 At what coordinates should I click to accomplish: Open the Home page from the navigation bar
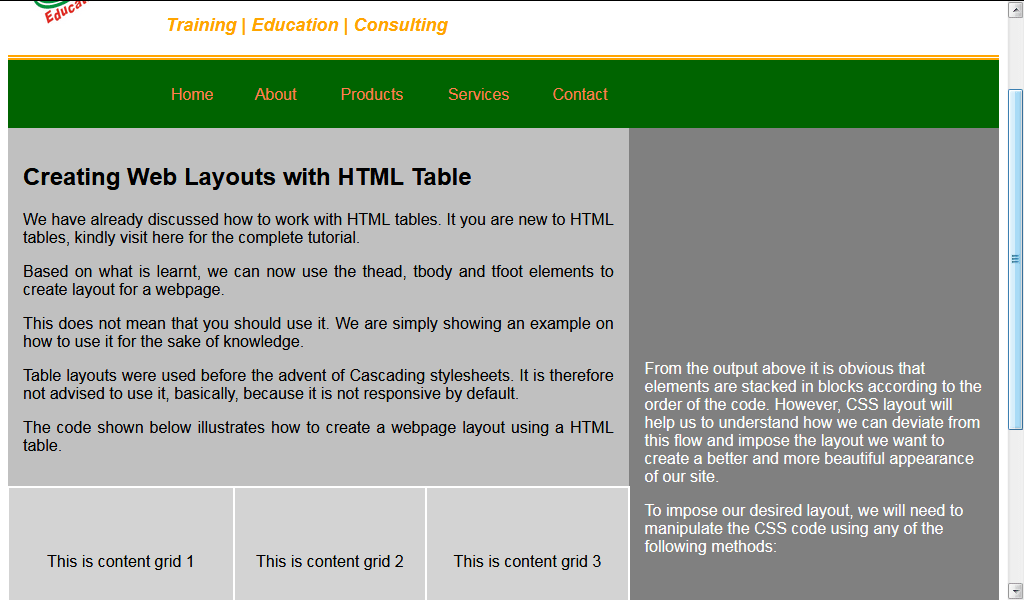coord(191,94)
